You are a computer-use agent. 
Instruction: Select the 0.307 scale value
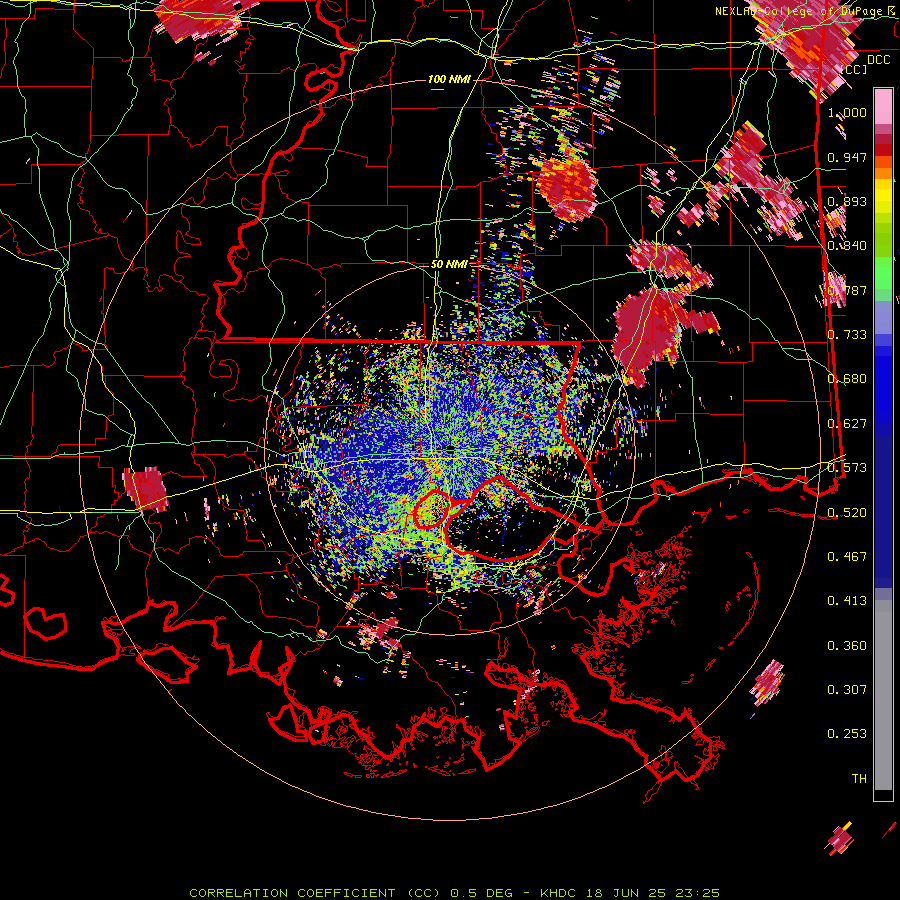coord(847,690)
